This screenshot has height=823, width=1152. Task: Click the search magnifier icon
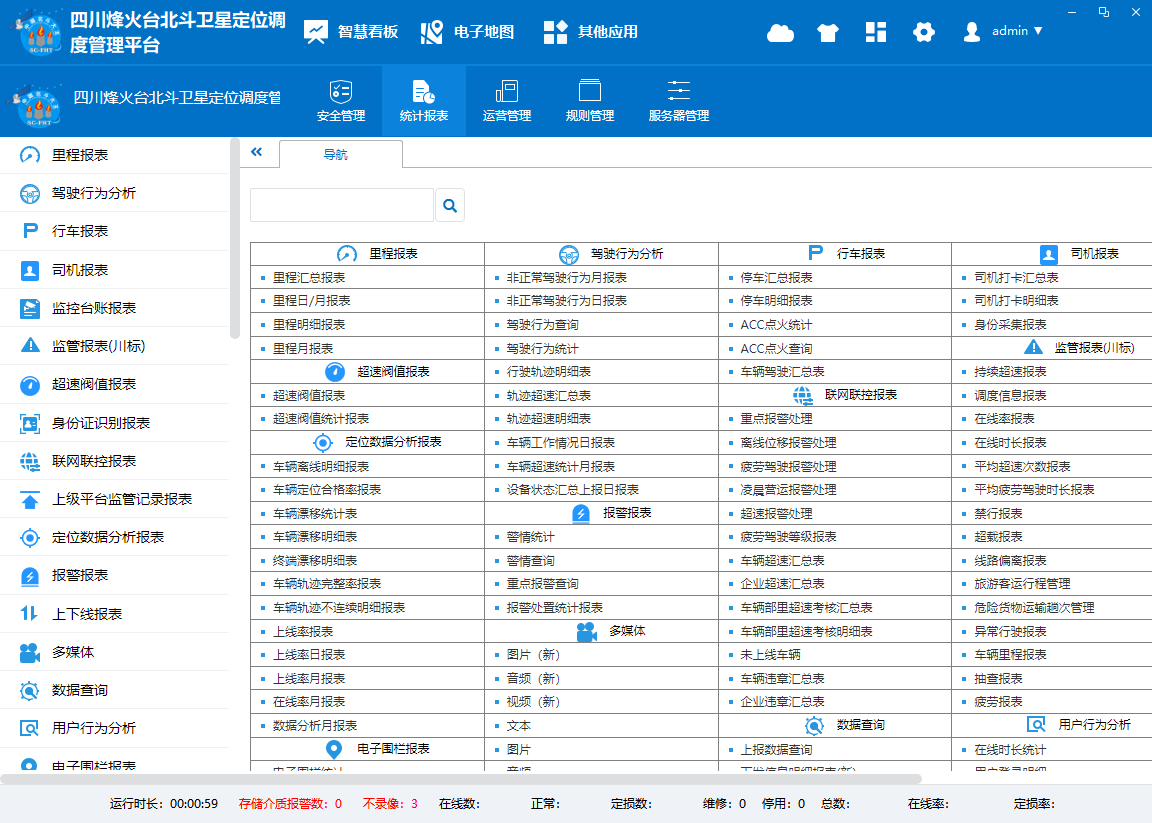click(450, 204)
